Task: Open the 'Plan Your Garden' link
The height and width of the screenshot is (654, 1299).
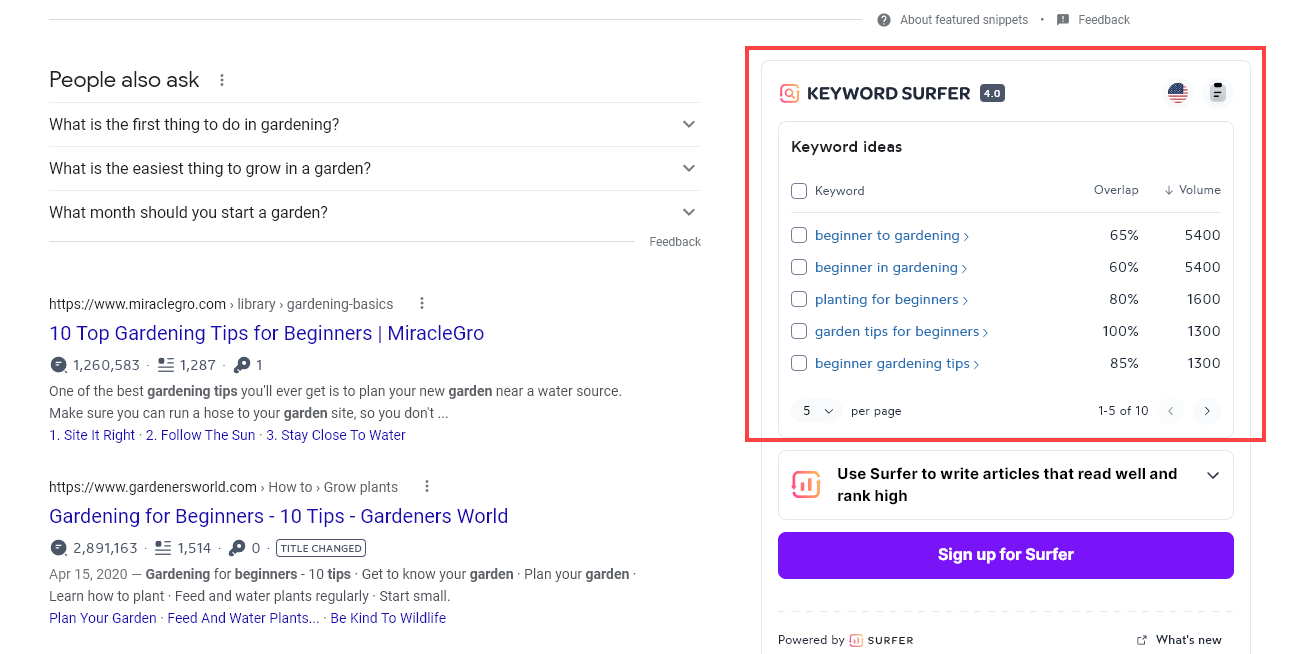Action: pyautogui.click(x=102, y=618)
